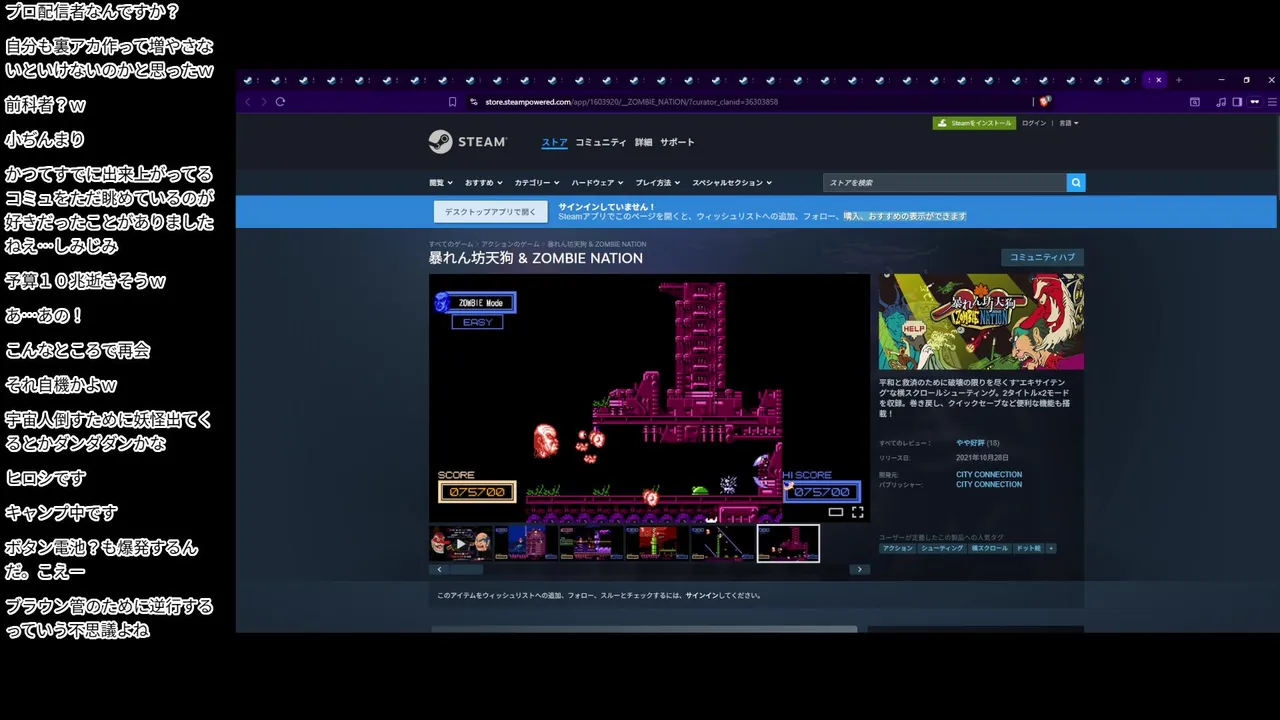This screenshot has width=1280, height=720.
Task: Click the music note icon in browser toolbar
Action: [1221, 102]
